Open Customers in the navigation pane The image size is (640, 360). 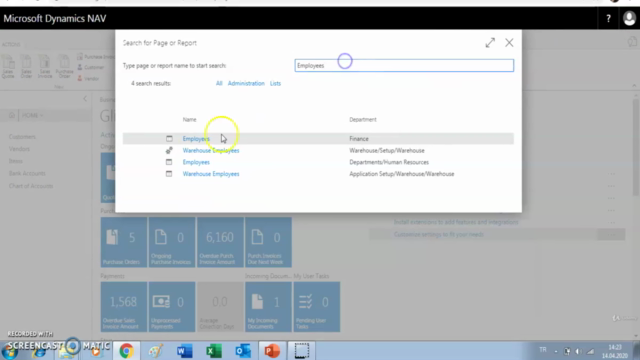pos(22,137)
